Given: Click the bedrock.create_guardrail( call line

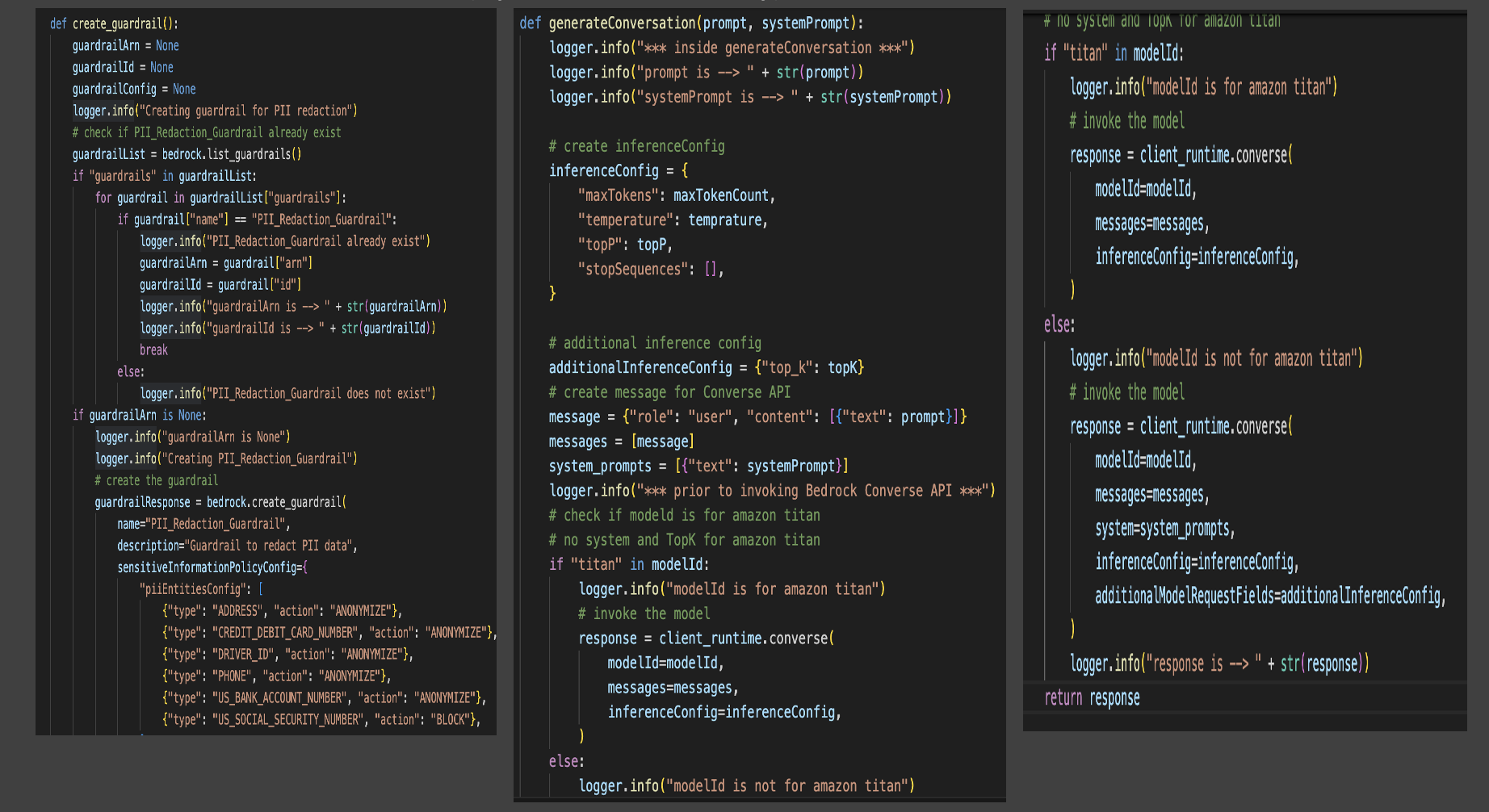Looking at the screenshot, I should [220, 502].
